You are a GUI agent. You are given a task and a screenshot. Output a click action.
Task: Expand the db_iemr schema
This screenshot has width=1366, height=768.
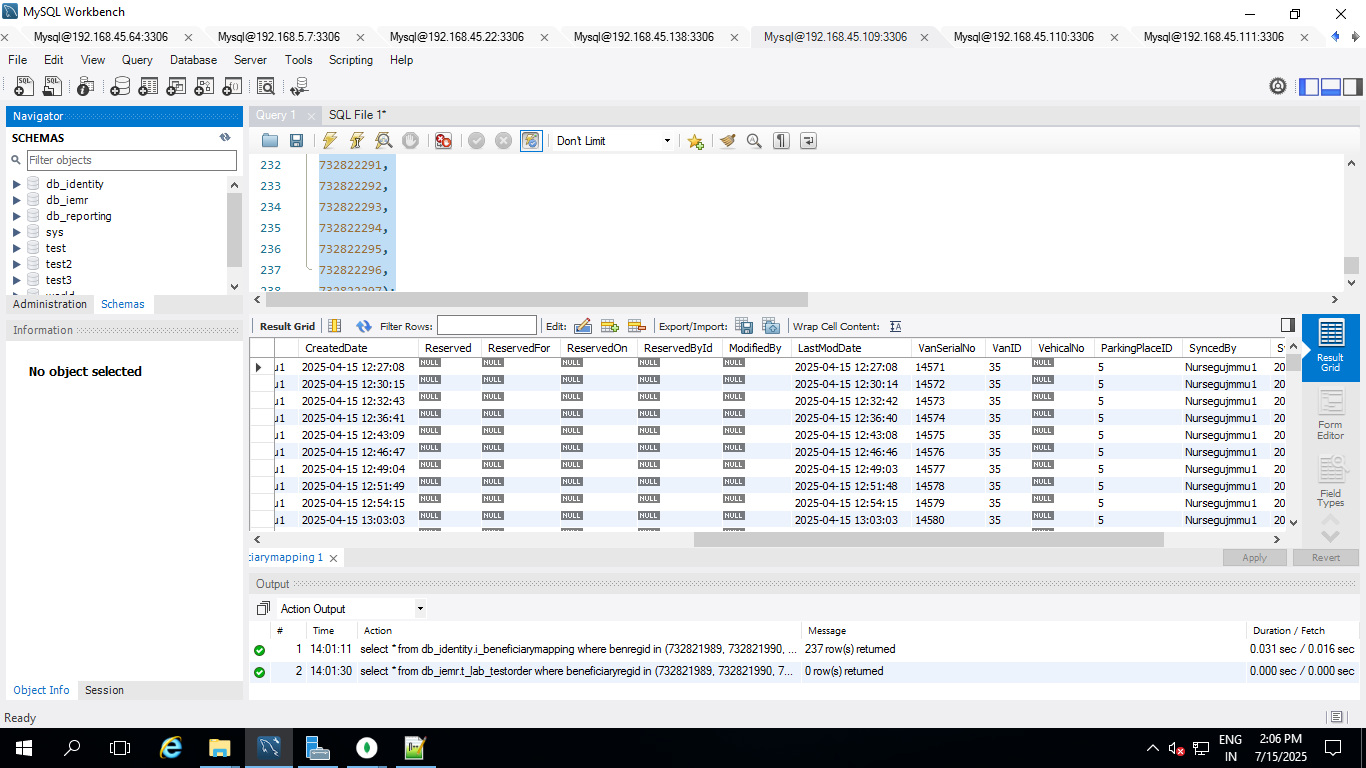[x=16, y=200]
